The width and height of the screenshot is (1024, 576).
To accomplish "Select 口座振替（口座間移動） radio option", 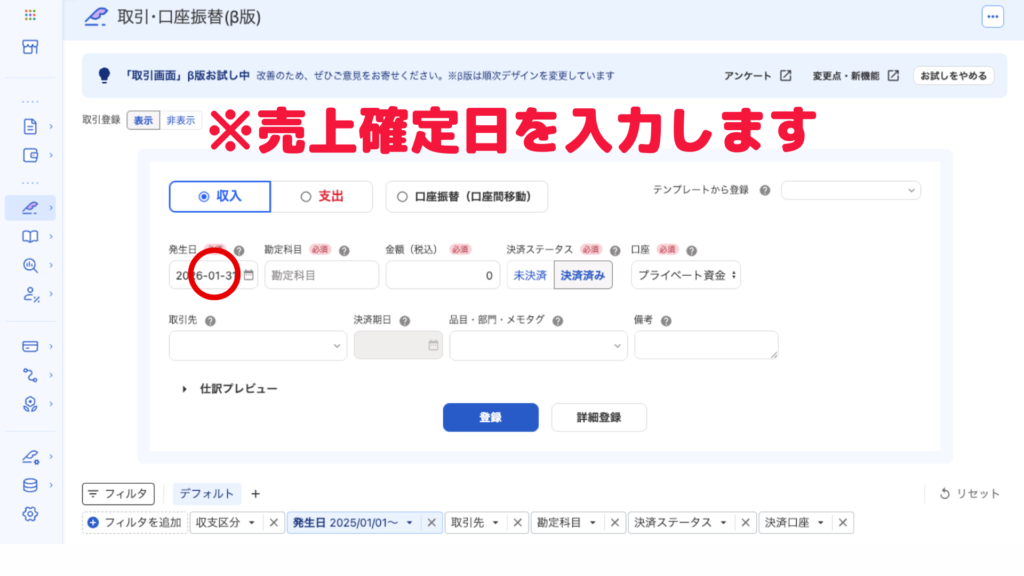I will (466, 197).
